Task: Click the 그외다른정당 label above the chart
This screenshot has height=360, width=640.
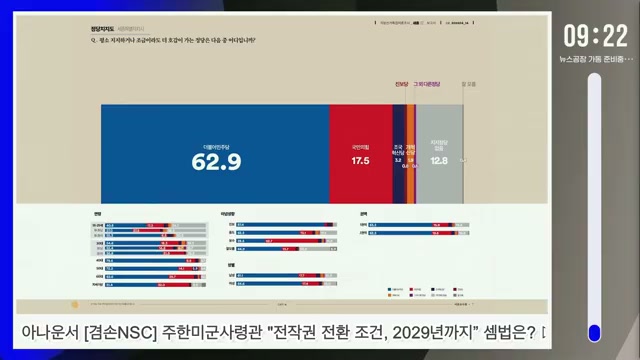Action: click(x=427, y=84)
